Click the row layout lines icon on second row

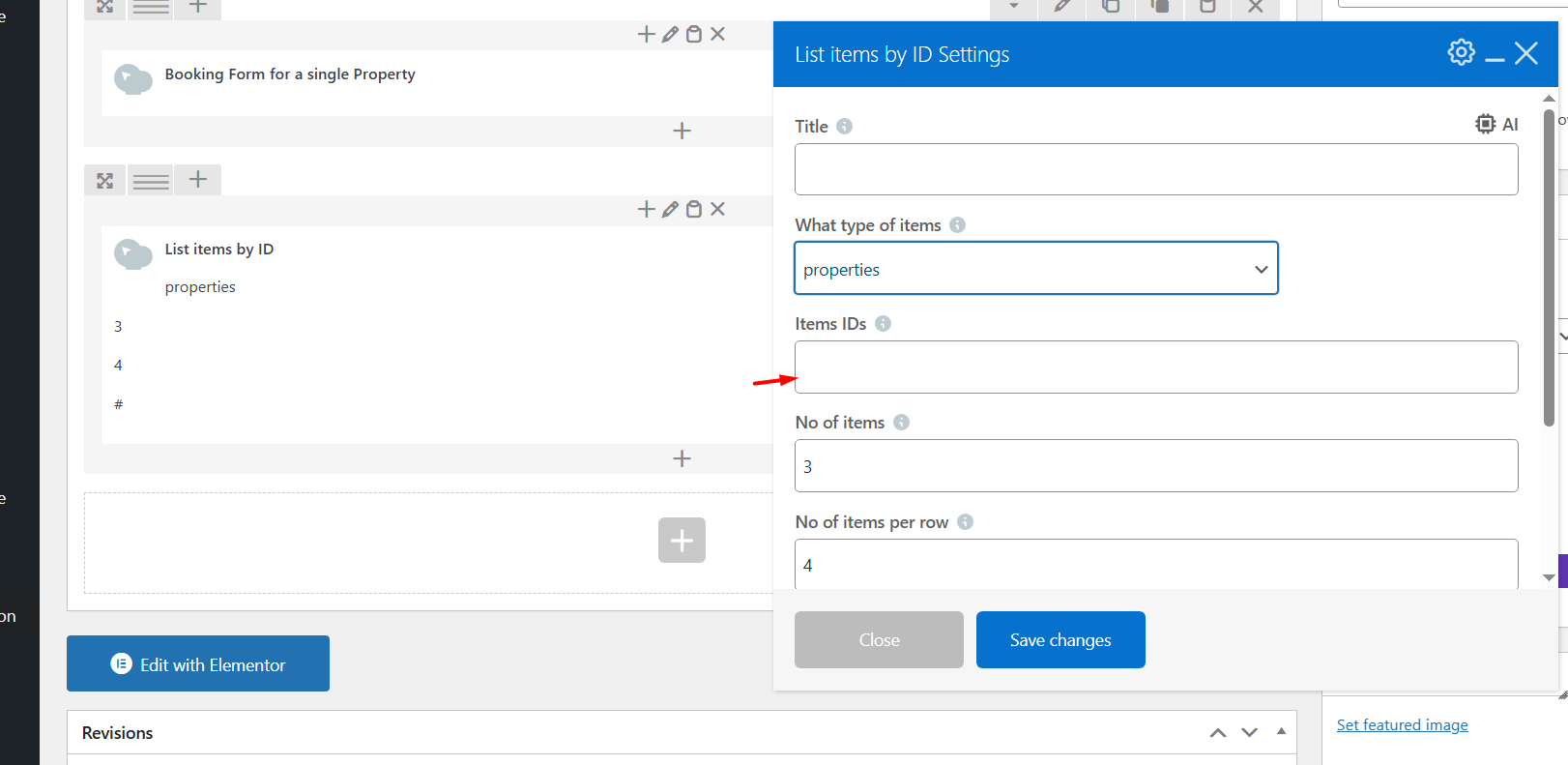click(x=151, y=181)
